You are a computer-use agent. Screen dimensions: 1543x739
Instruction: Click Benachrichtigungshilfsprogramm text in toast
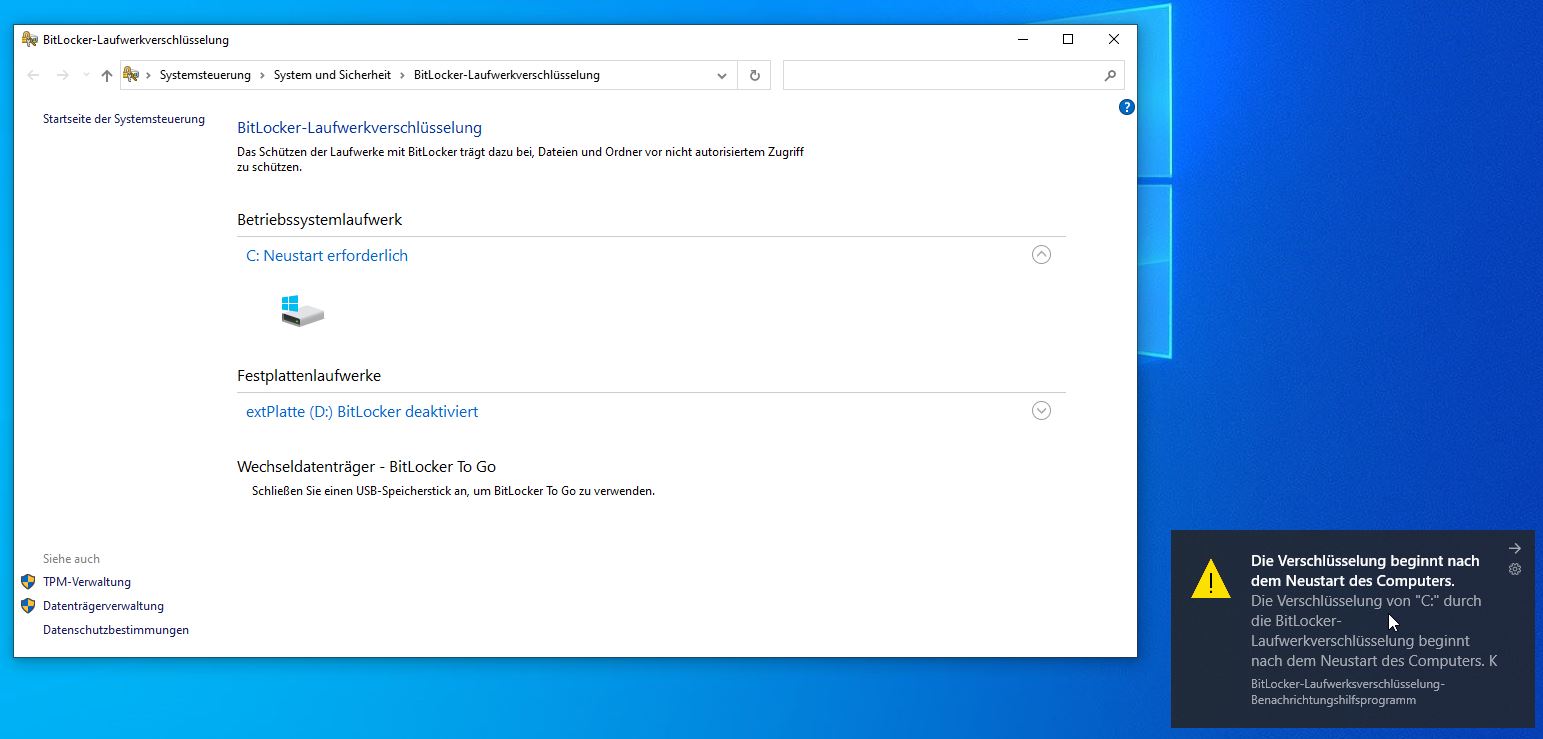pyautogui.click(x=1333, y=700)
